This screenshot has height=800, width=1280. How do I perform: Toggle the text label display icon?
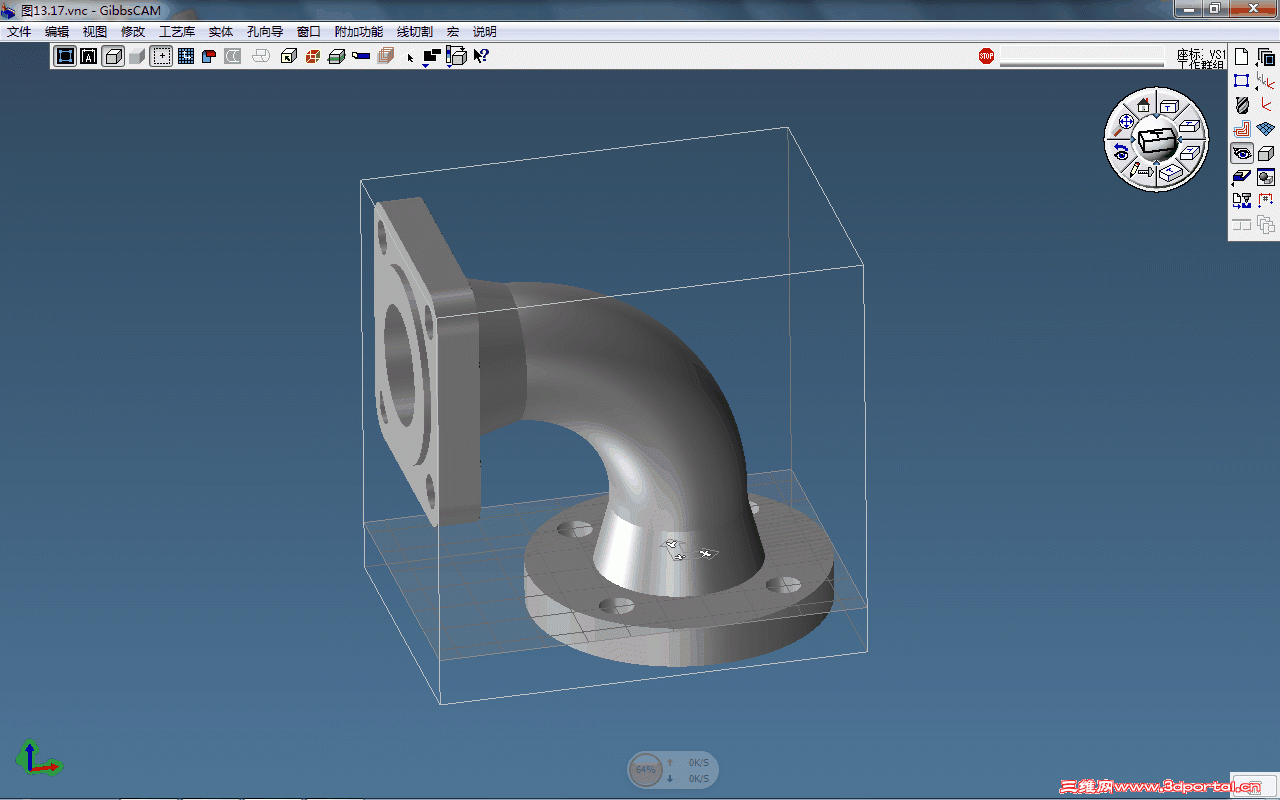click(89, 56)
